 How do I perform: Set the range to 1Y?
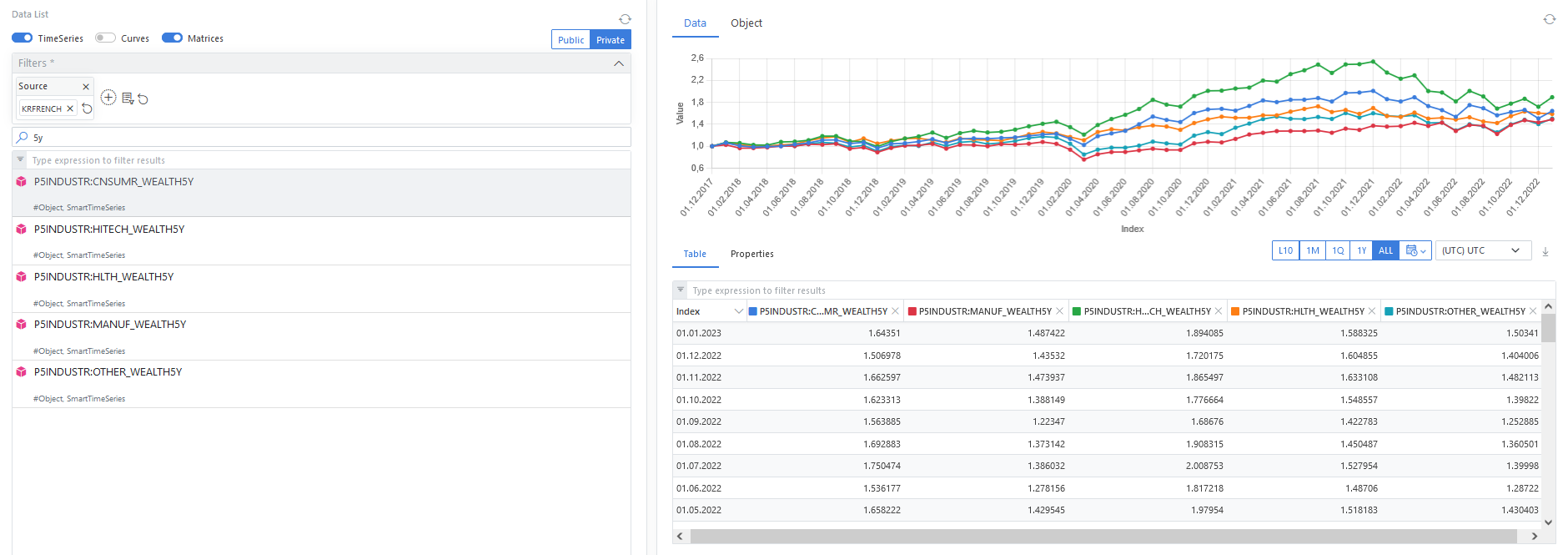pyautogui.click(x=1361, y=250)
